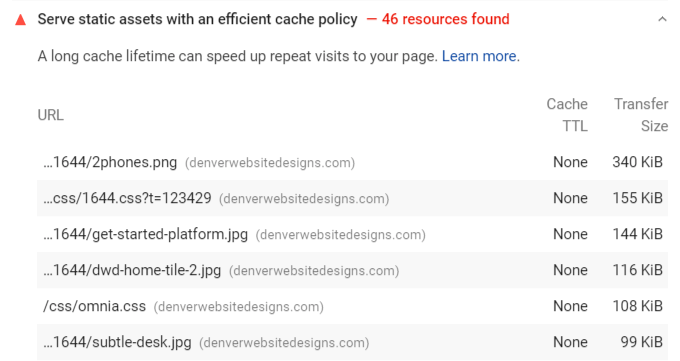Select the 108 KiB transfer size value
This screenshot has width=680, height=361.
tap(638, 306)
